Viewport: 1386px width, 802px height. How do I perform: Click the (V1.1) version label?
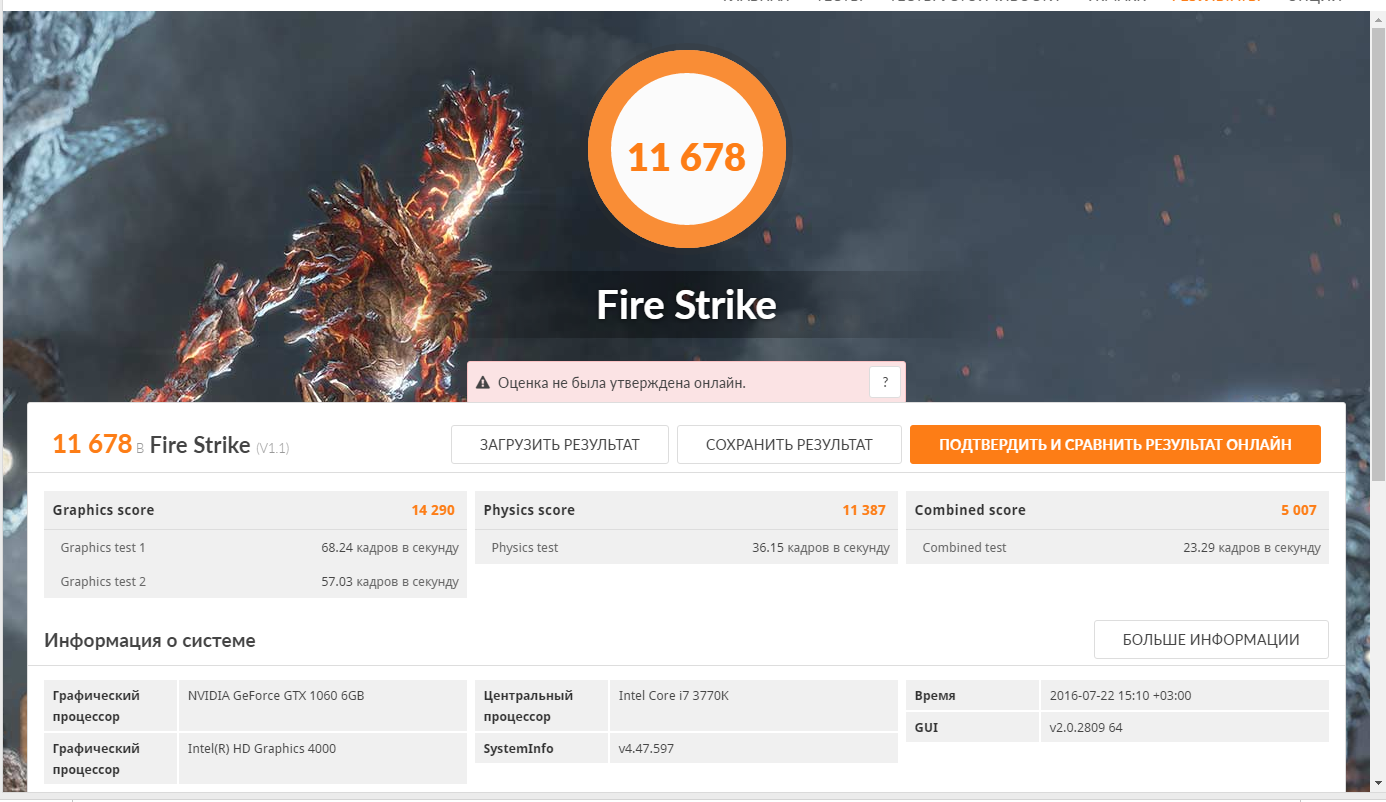coord(273,448)
